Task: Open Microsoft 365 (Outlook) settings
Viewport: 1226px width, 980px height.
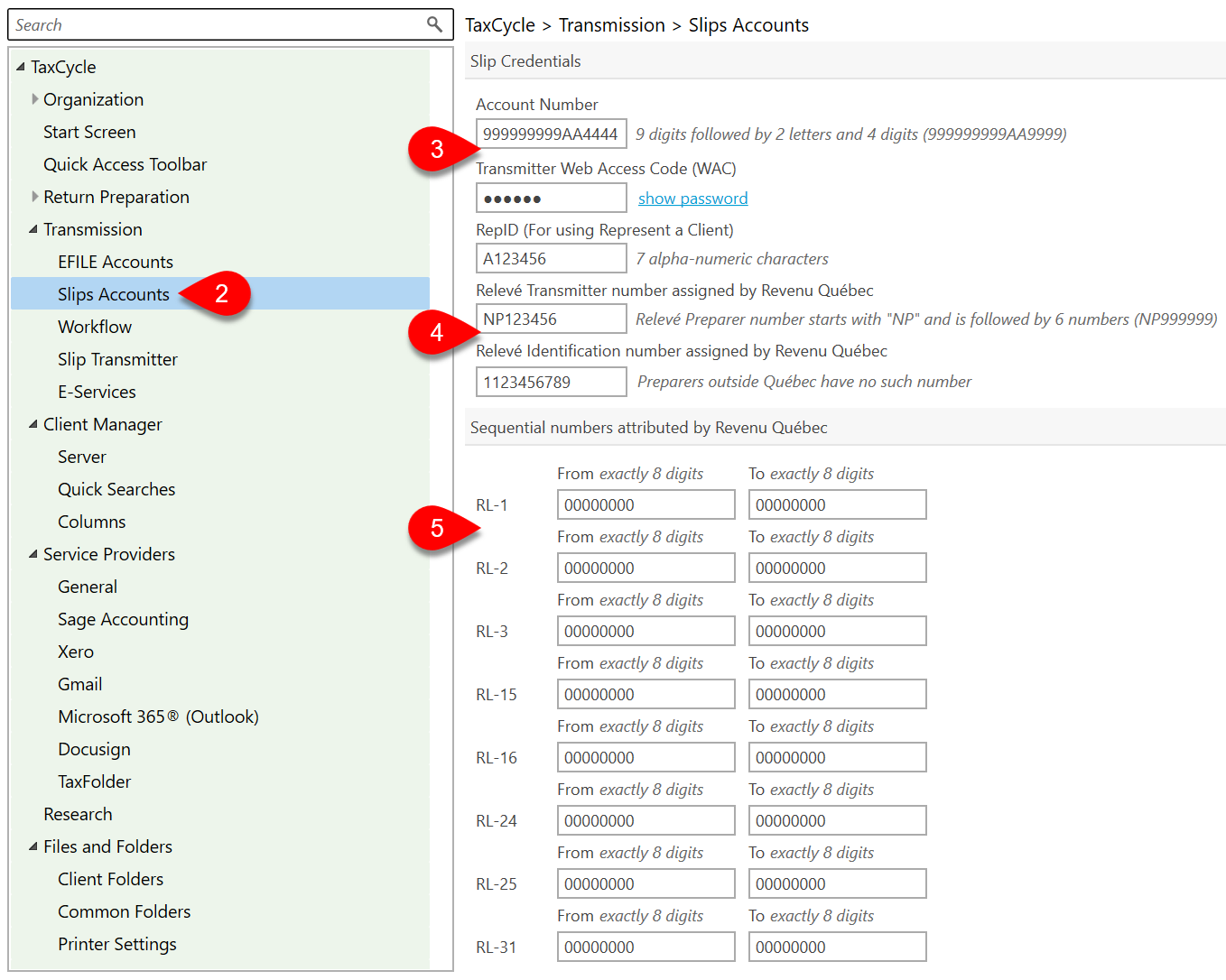Action: coord(158,717)
